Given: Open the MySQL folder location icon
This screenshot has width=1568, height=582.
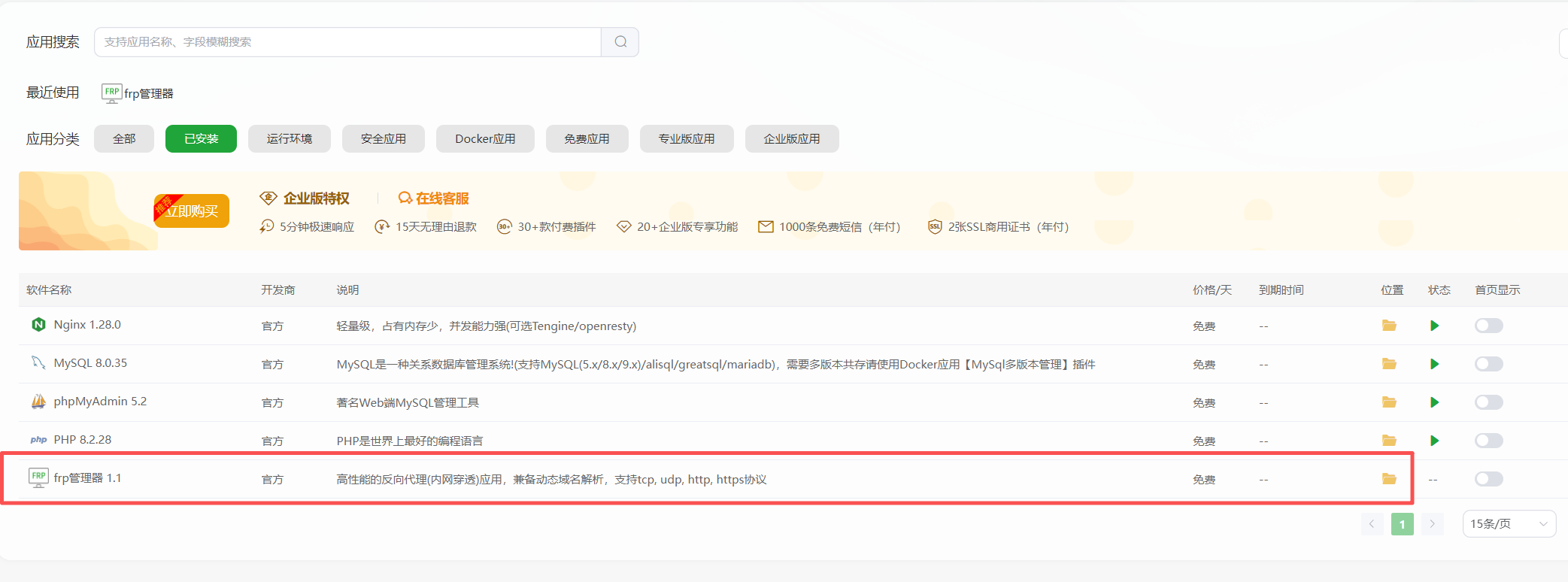Looking at the screenshot, I should (1389, 364).
